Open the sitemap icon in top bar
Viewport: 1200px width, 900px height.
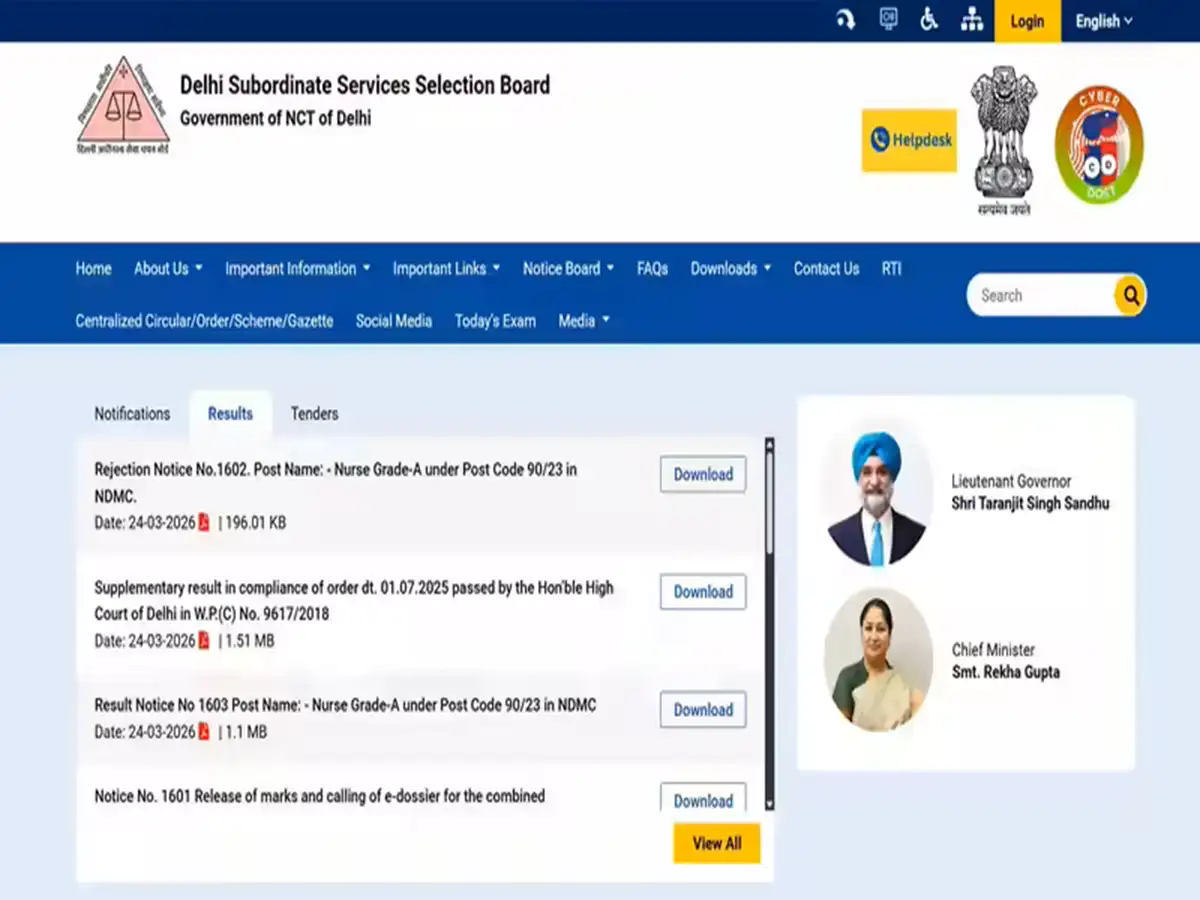coord(971,21)
